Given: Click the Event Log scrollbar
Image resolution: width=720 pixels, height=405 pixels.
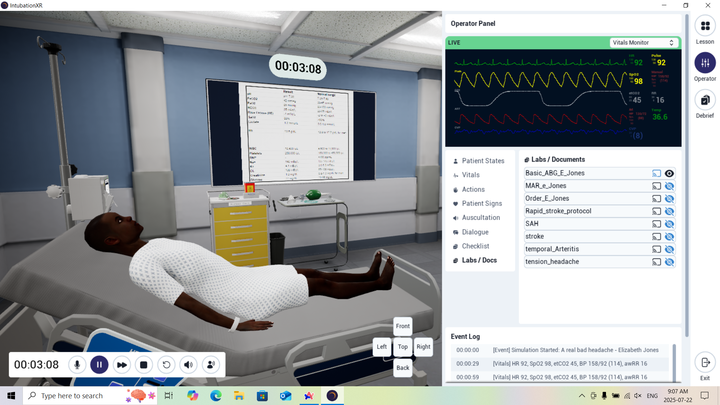Looking at the screenshot, I should 674,363.
